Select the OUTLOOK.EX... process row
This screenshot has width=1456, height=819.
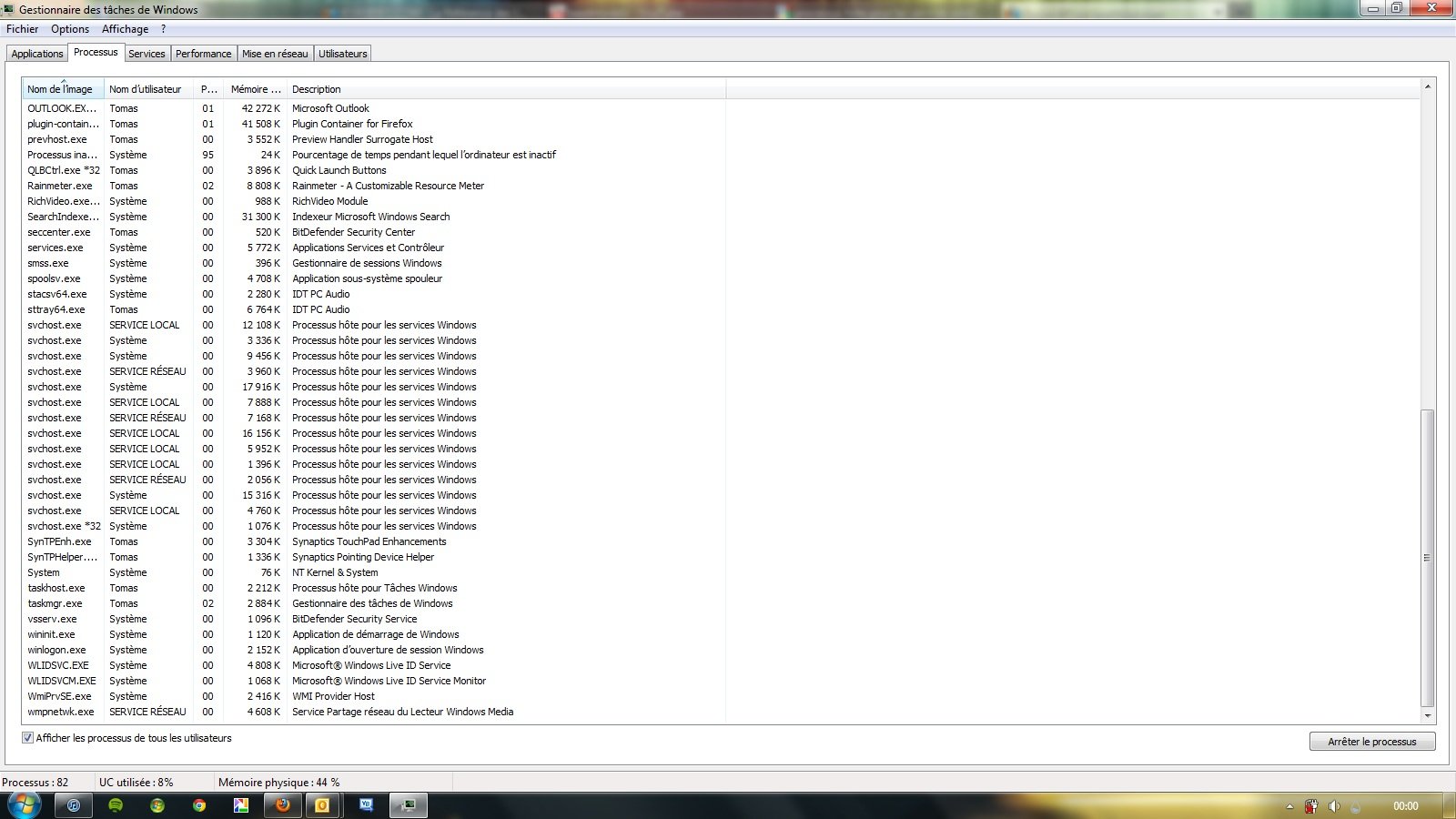tap(374, 108)
